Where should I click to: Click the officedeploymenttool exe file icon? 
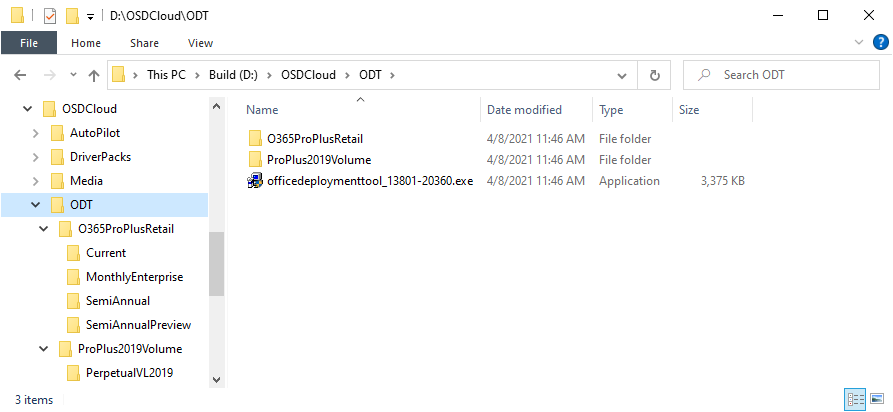254,181
